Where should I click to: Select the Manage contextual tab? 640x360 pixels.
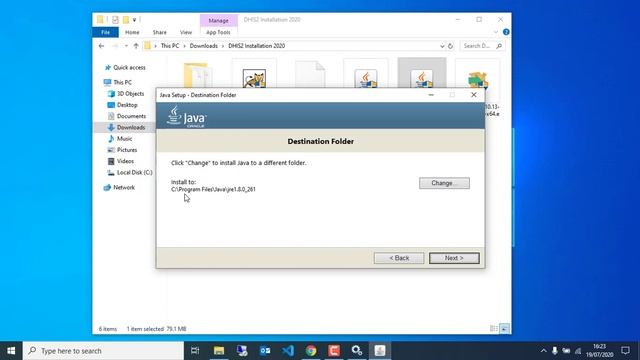[218, 20]
